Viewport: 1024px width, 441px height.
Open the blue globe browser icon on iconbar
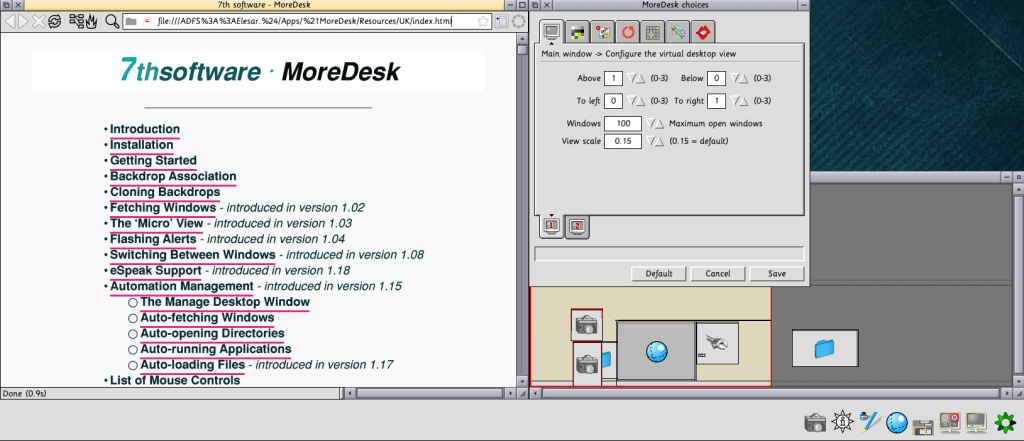point(897,422)
